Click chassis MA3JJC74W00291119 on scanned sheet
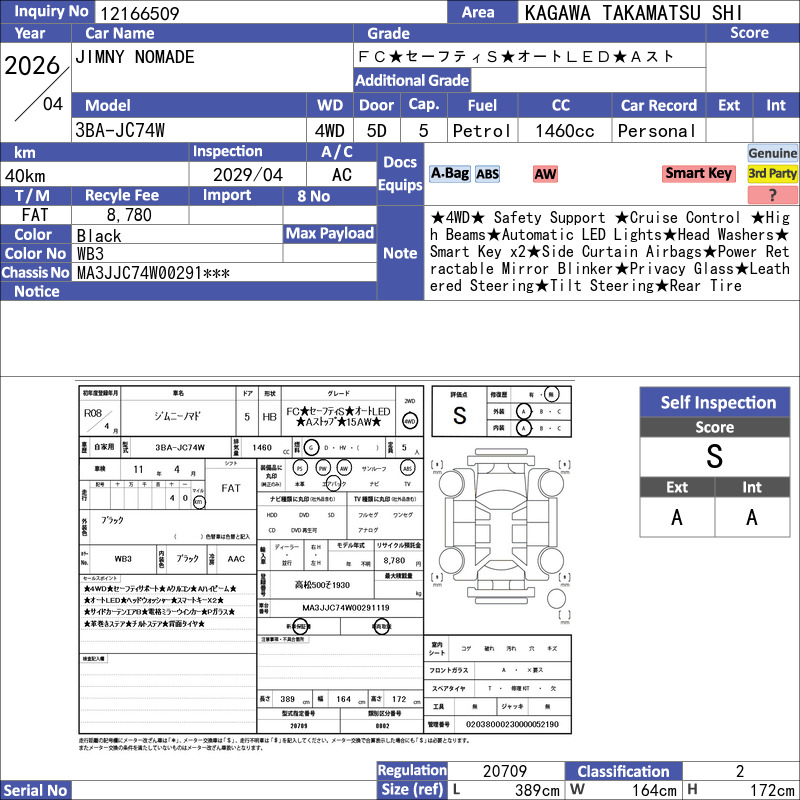The height and width of the screenshot is (800, 800). 345,608
